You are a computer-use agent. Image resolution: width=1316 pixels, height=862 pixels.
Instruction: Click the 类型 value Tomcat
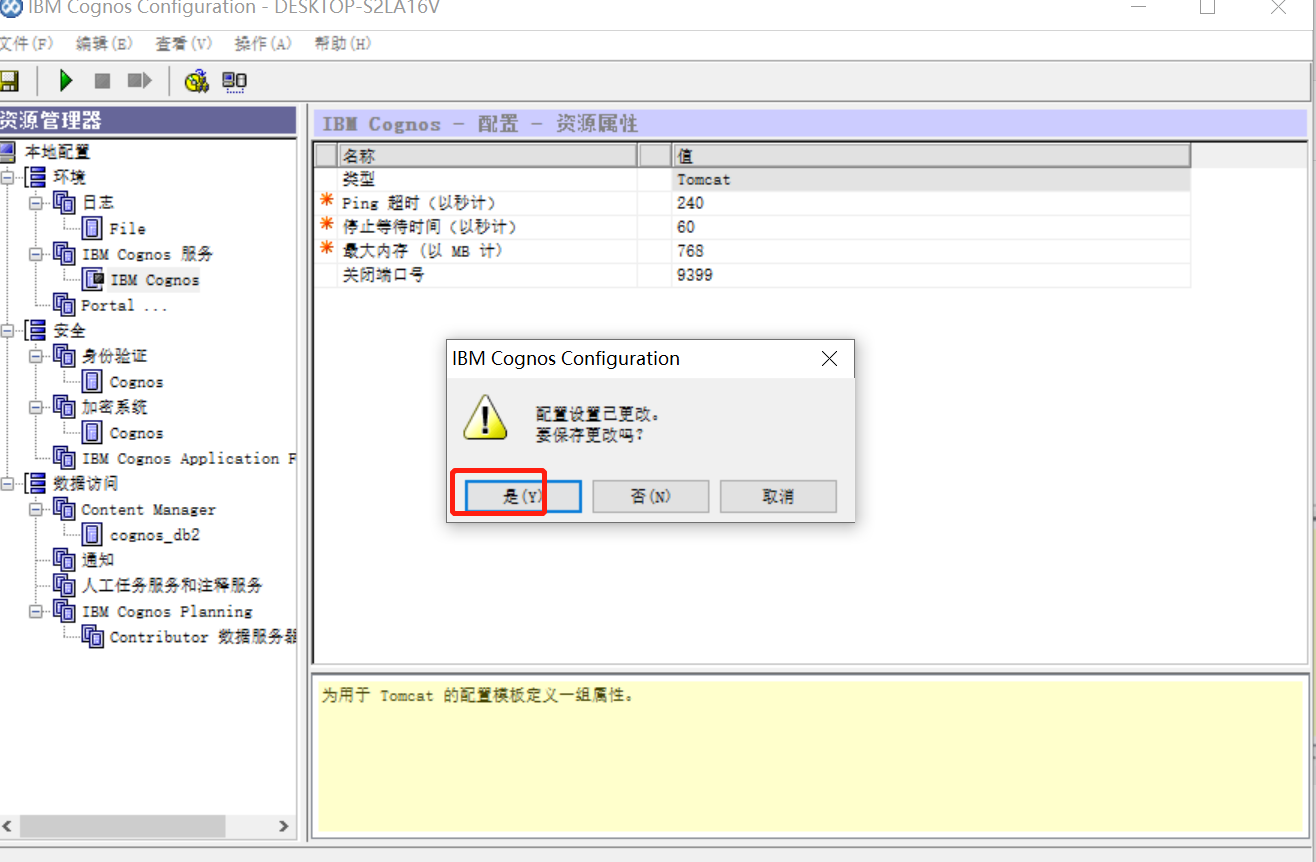coord(931,180)
